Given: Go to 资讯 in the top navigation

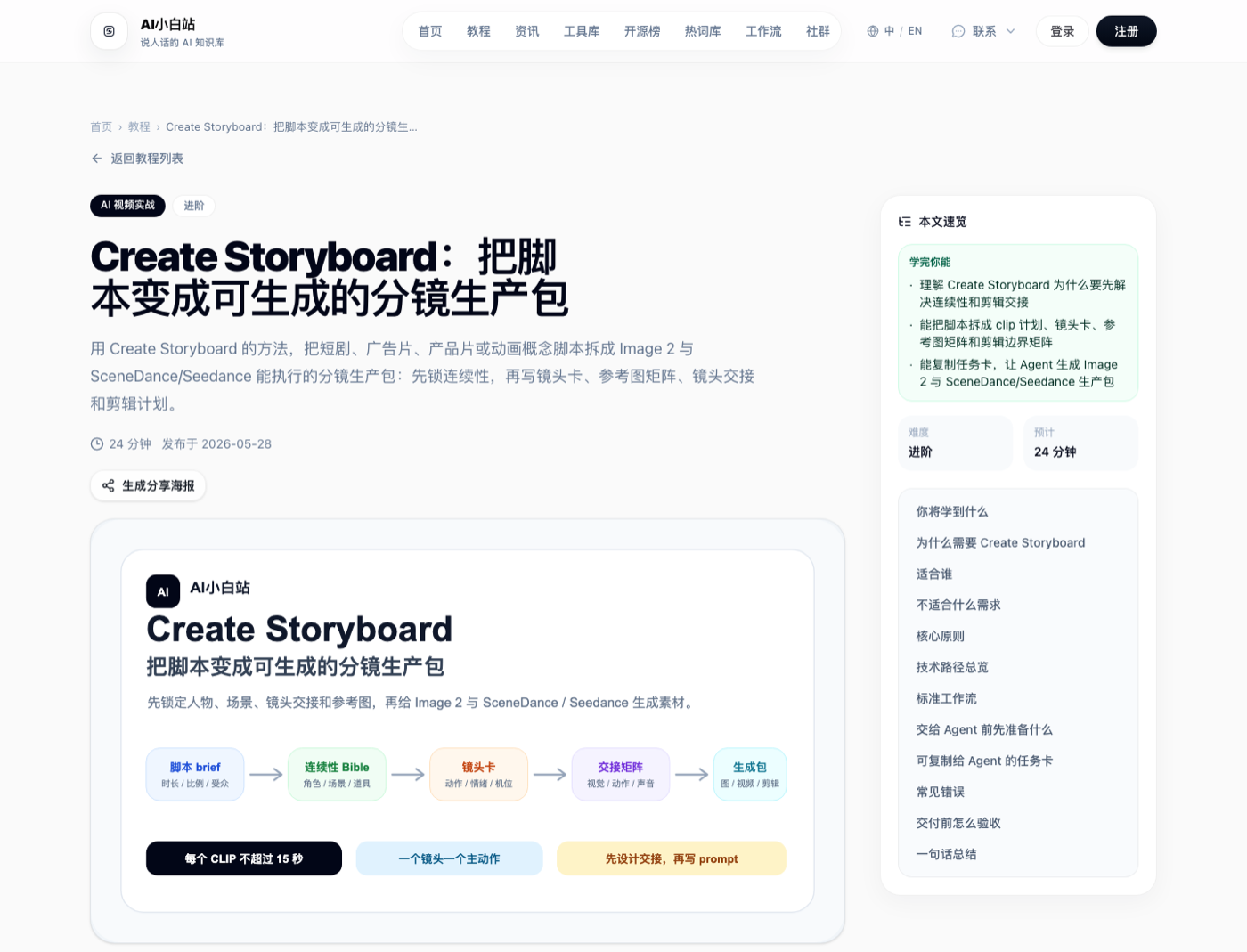Looking at the screenshot, I should pos(527,31).
